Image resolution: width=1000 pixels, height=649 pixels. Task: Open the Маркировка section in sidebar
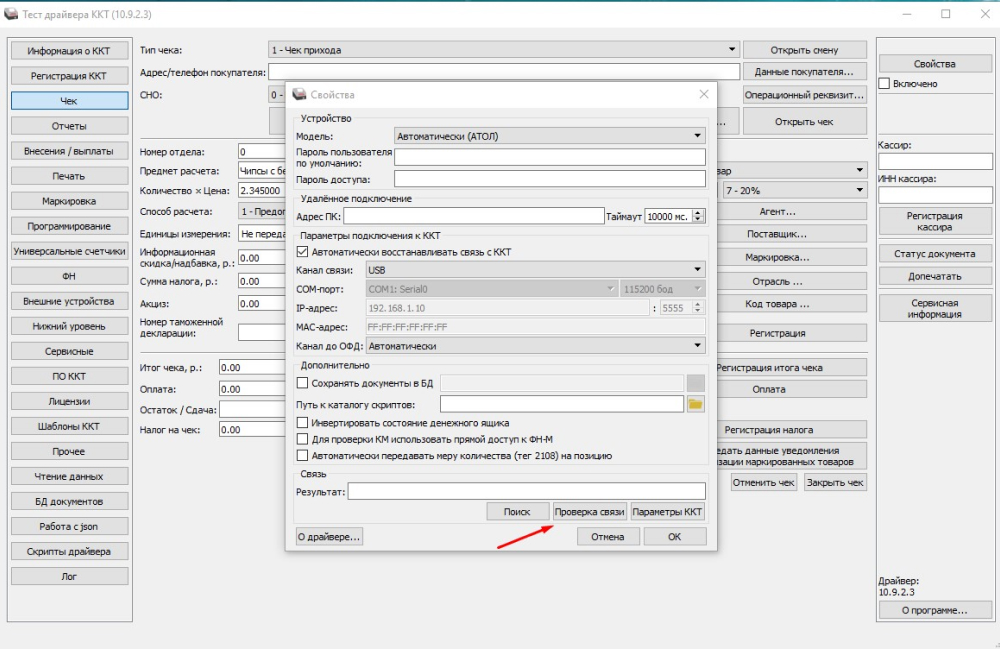[x=69, y=201]
